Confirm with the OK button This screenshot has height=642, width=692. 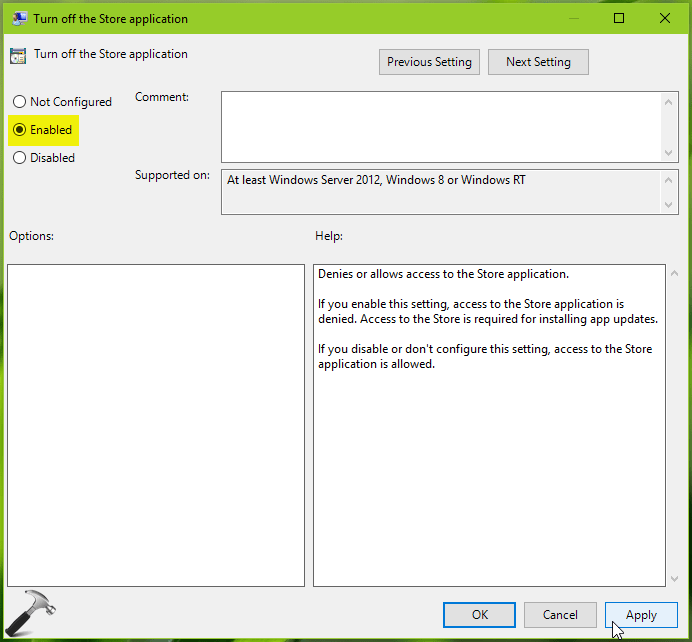[479, 615]
